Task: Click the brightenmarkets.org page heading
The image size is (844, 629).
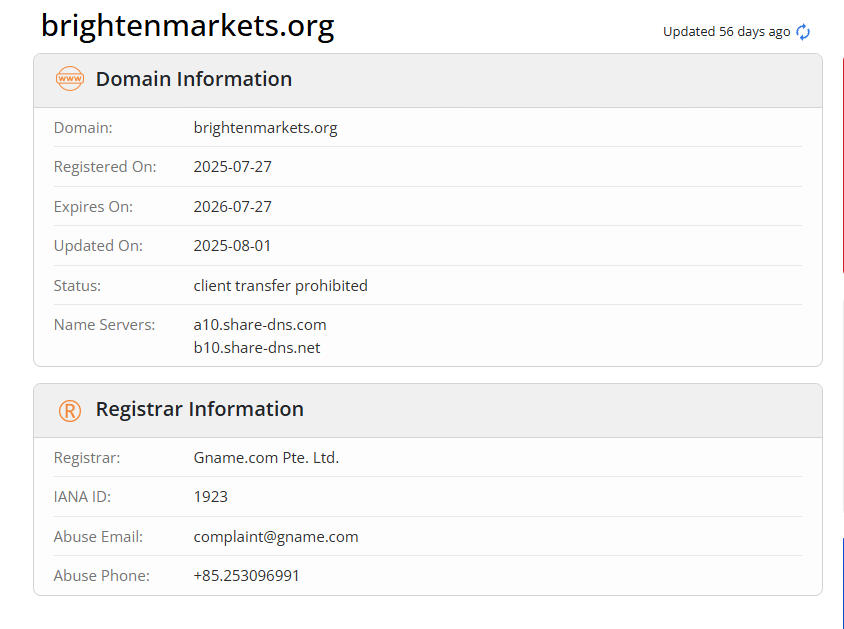Action: [x=187, y=25]
